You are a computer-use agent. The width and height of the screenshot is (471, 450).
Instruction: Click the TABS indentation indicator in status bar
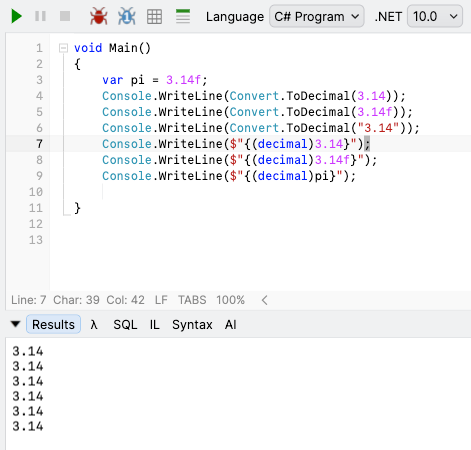point(192,300)
